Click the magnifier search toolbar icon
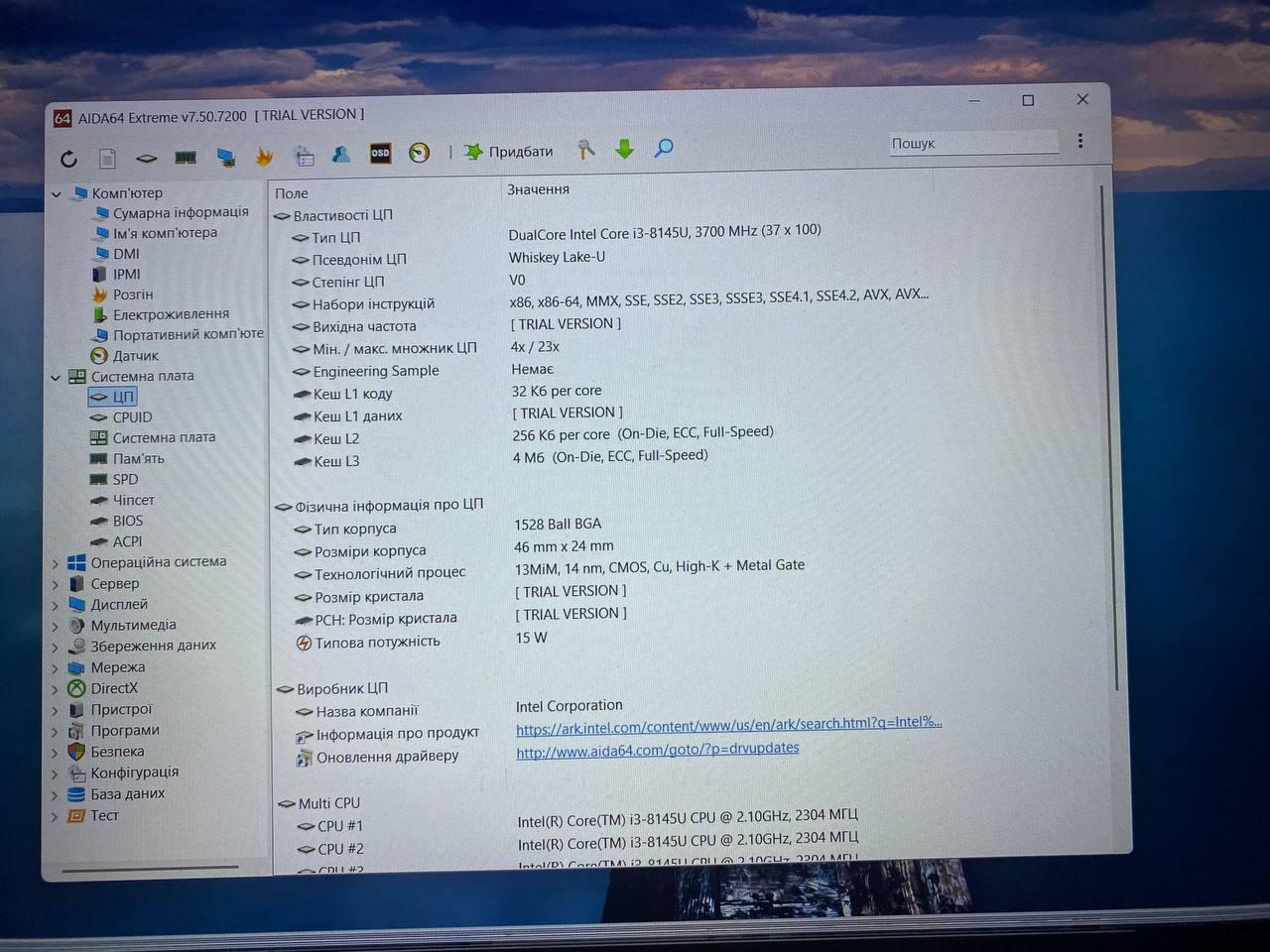 [664, 148]
